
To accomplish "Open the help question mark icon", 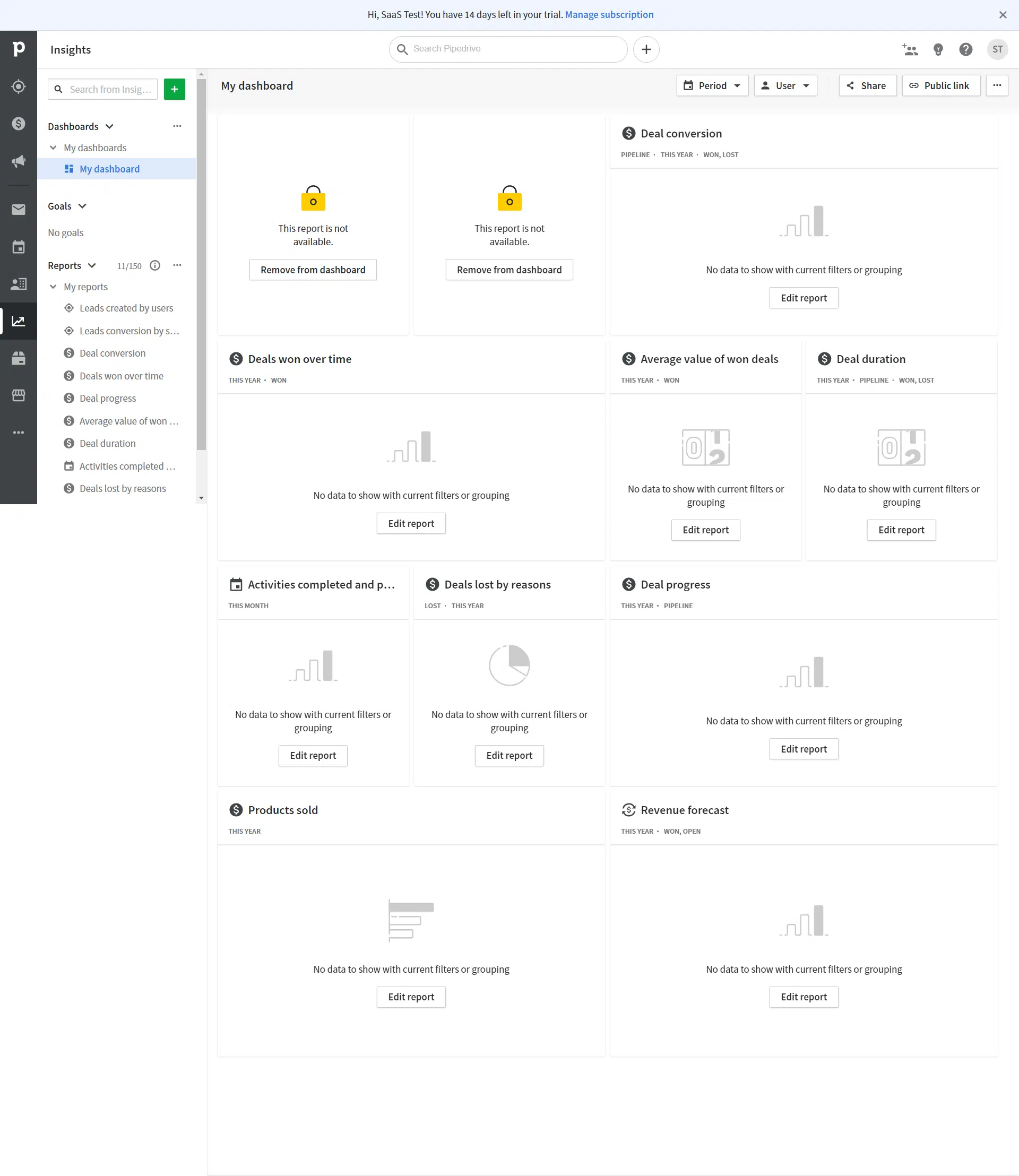I will pos(965,49).
